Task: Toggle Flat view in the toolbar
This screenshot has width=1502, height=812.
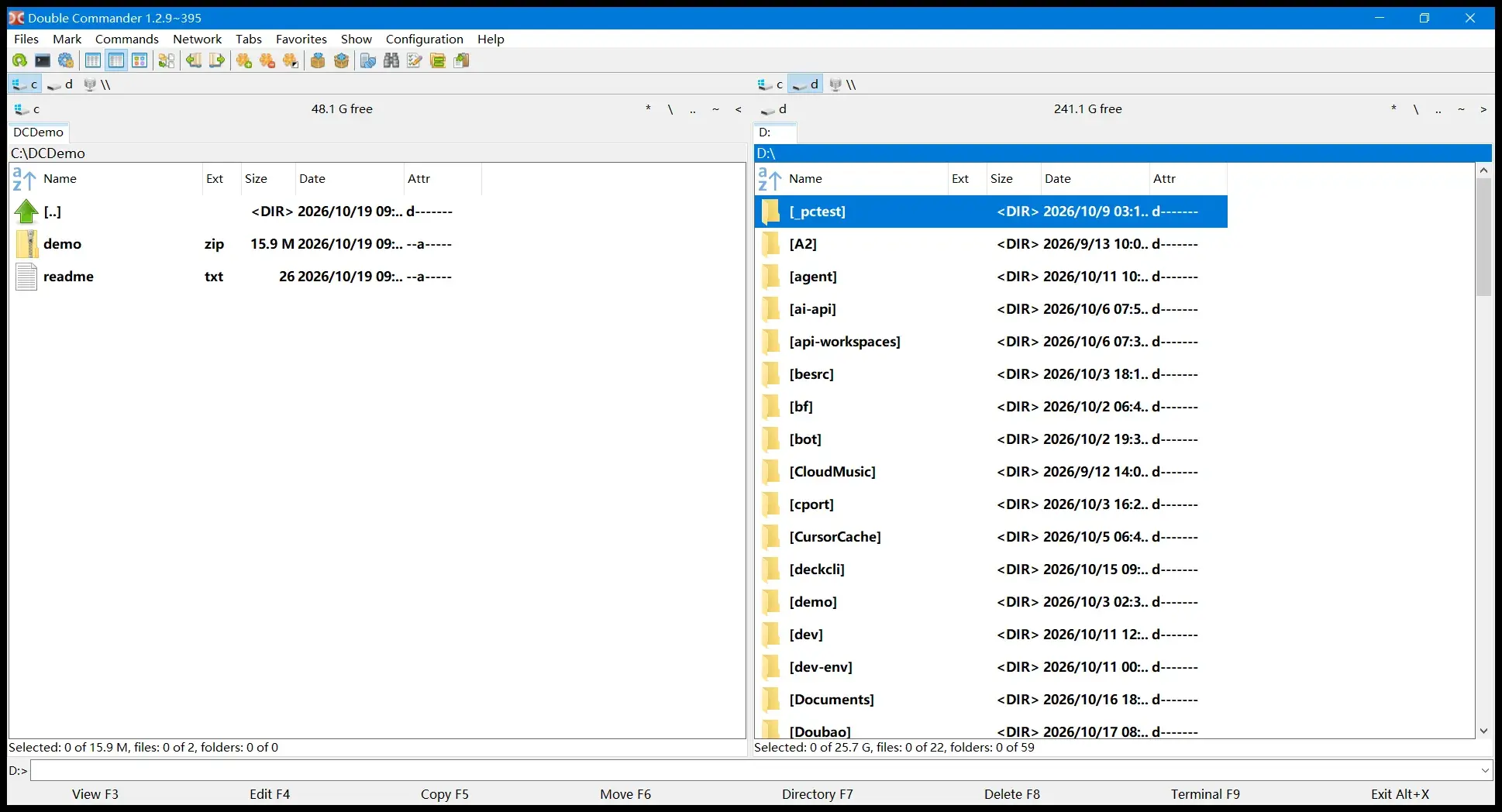Action: 167,60
